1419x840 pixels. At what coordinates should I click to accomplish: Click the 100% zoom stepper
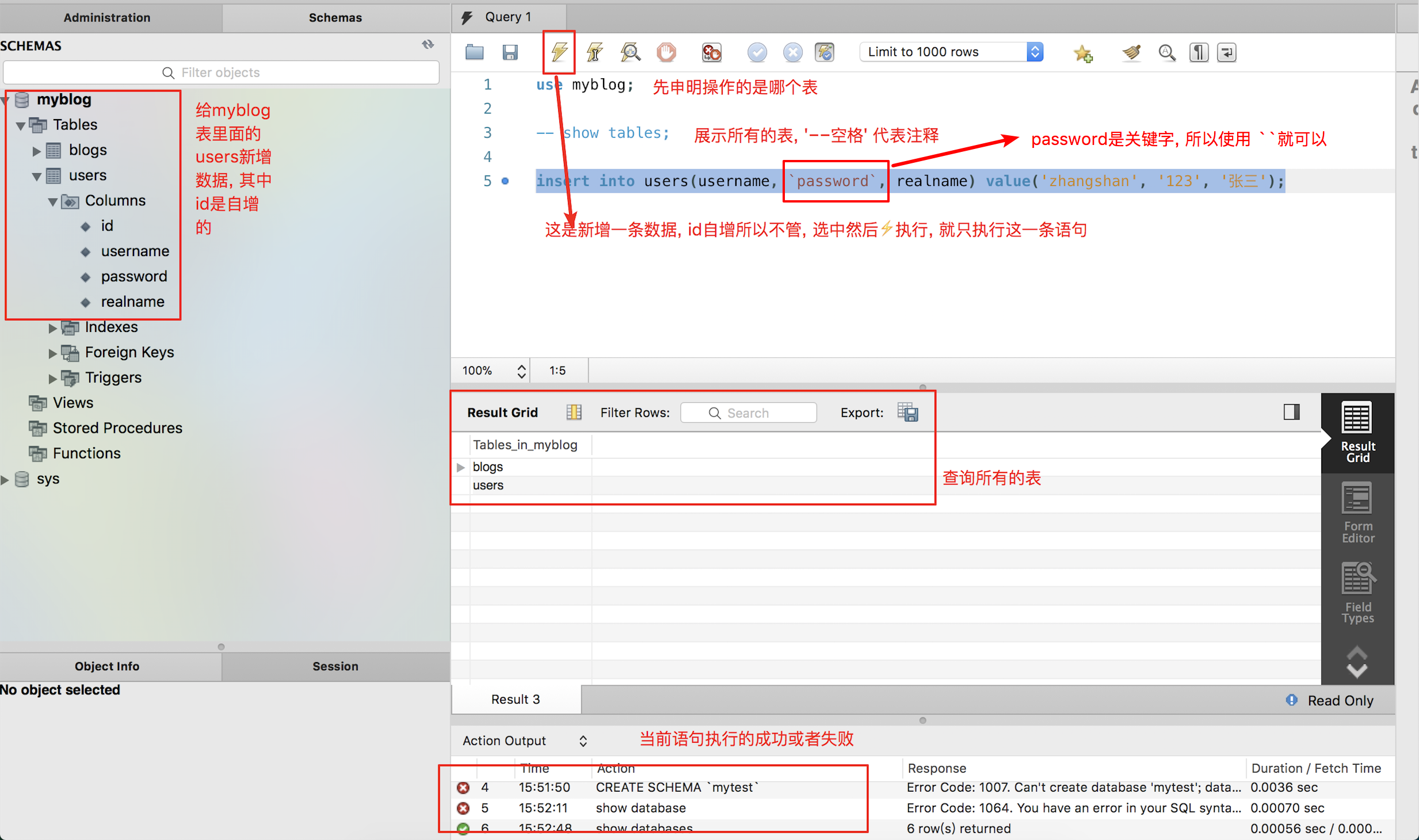pyautogui.click(x=521, y=371)
